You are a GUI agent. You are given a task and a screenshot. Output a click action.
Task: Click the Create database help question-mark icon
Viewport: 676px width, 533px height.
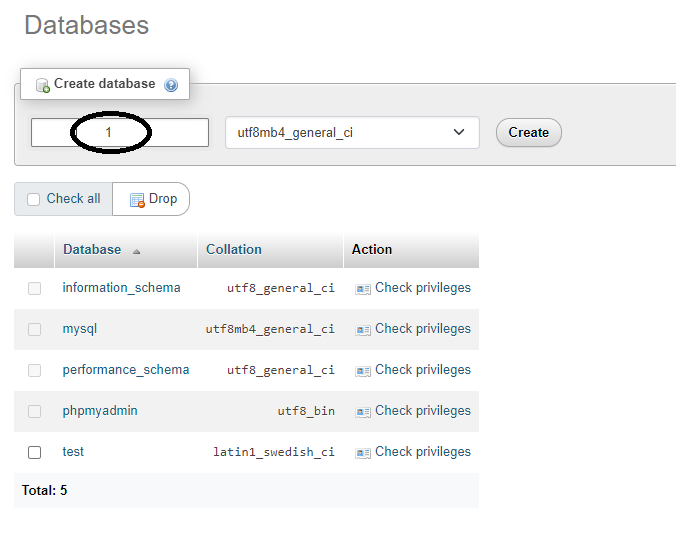tap(171, 85)
